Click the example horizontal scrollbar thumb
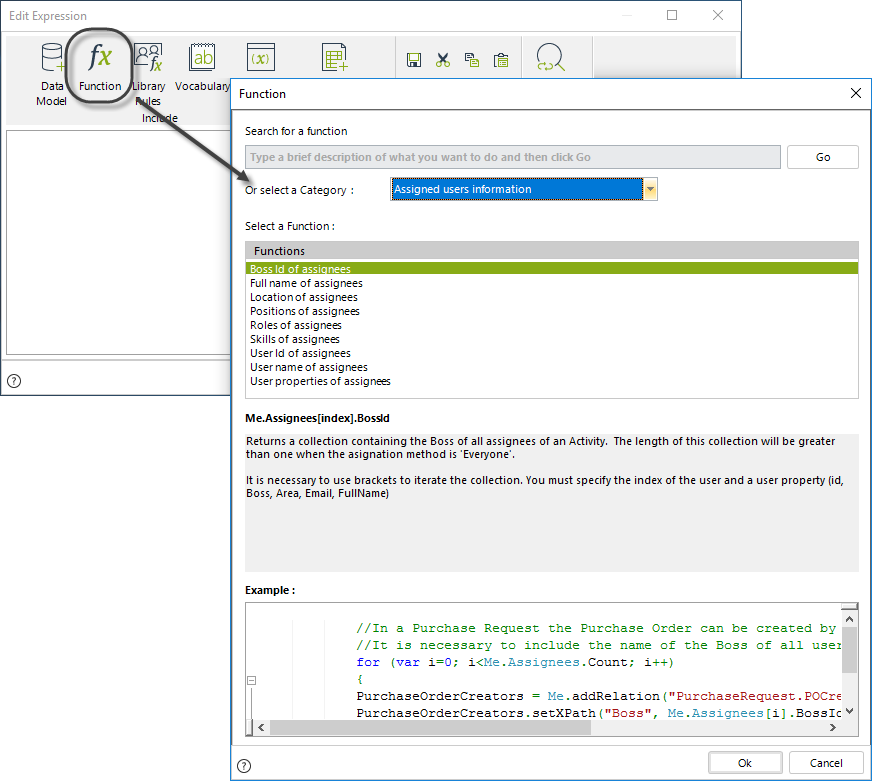 pyautogui.click(x=430, y=728)
